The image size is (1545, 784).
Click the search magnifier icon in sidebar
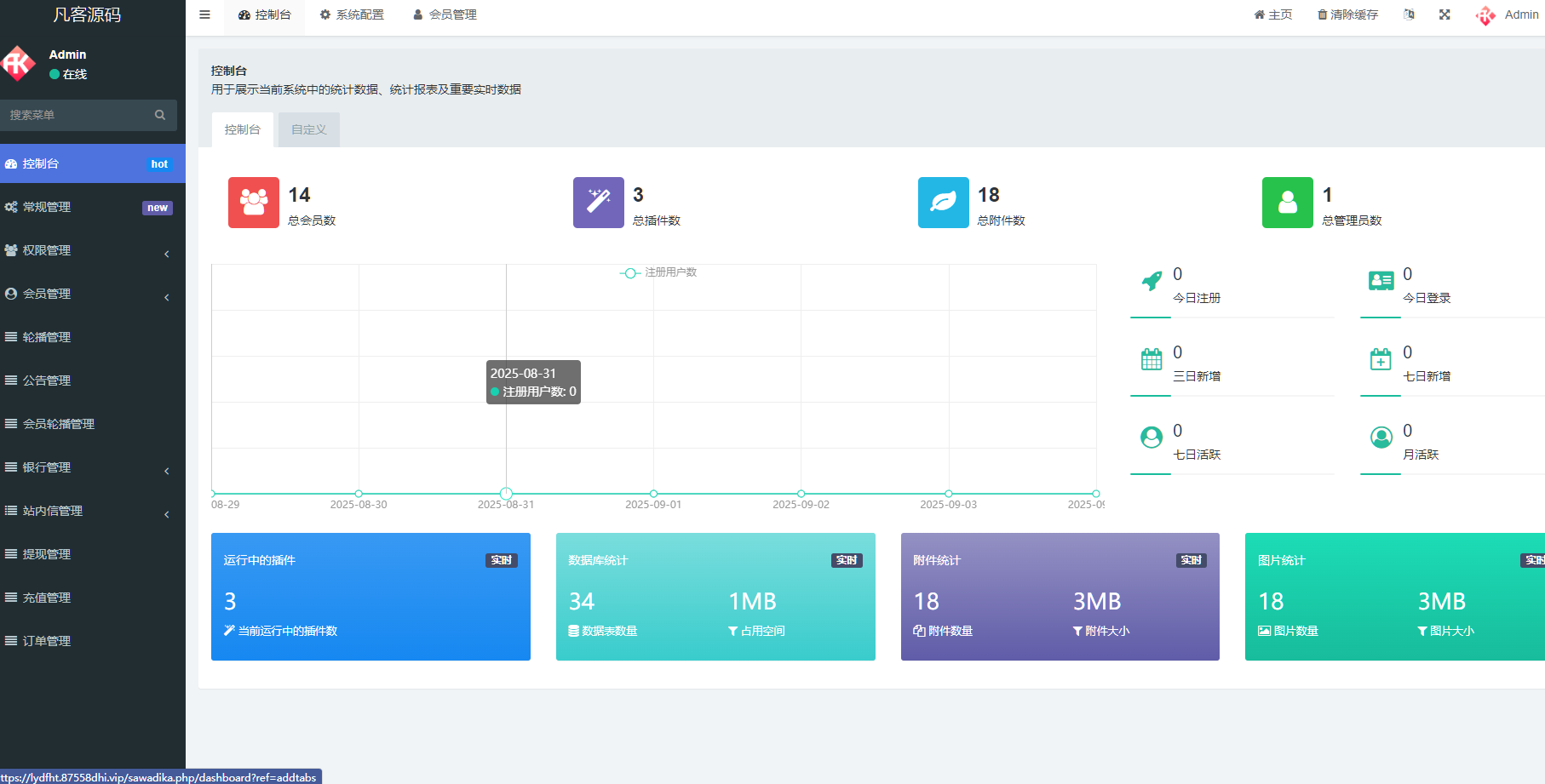tap(160, 115)
